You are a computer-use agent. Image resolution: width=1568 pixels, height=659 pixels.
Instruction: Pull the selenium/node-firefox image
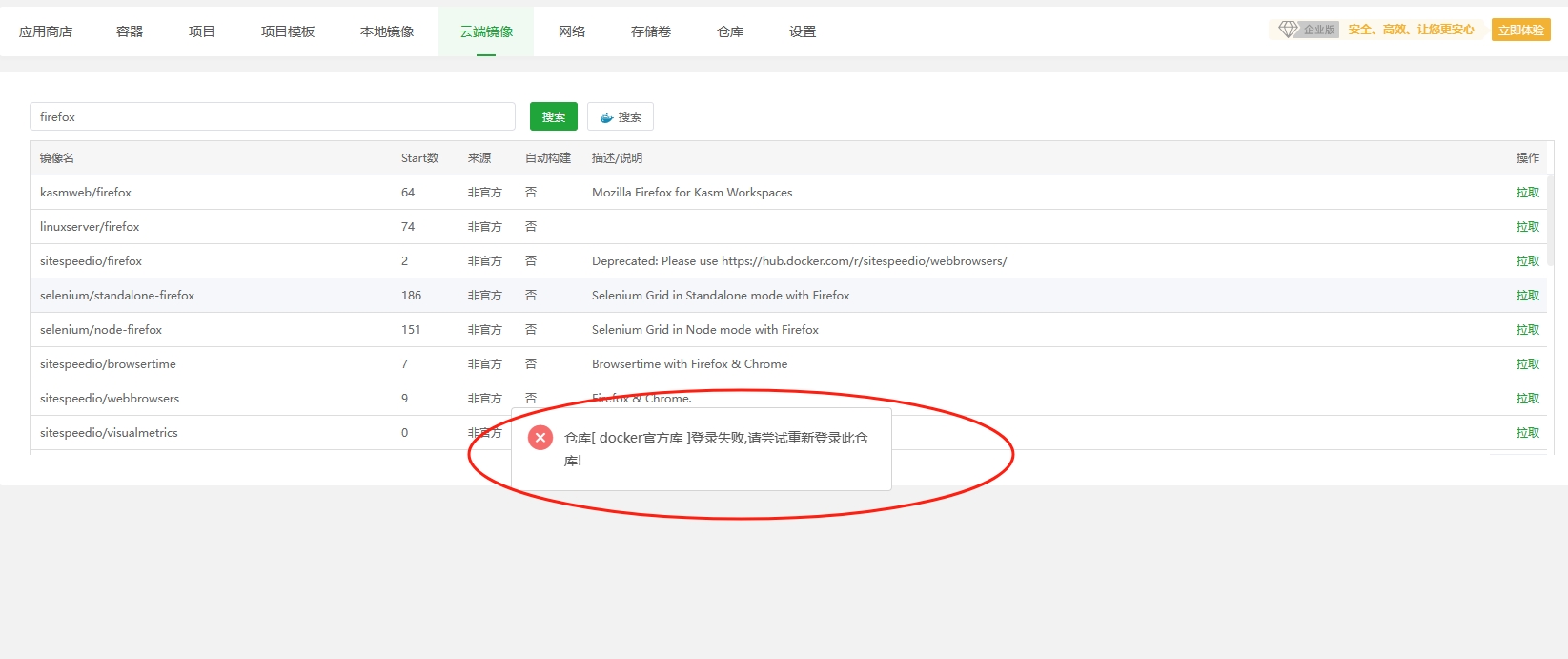1528,330
